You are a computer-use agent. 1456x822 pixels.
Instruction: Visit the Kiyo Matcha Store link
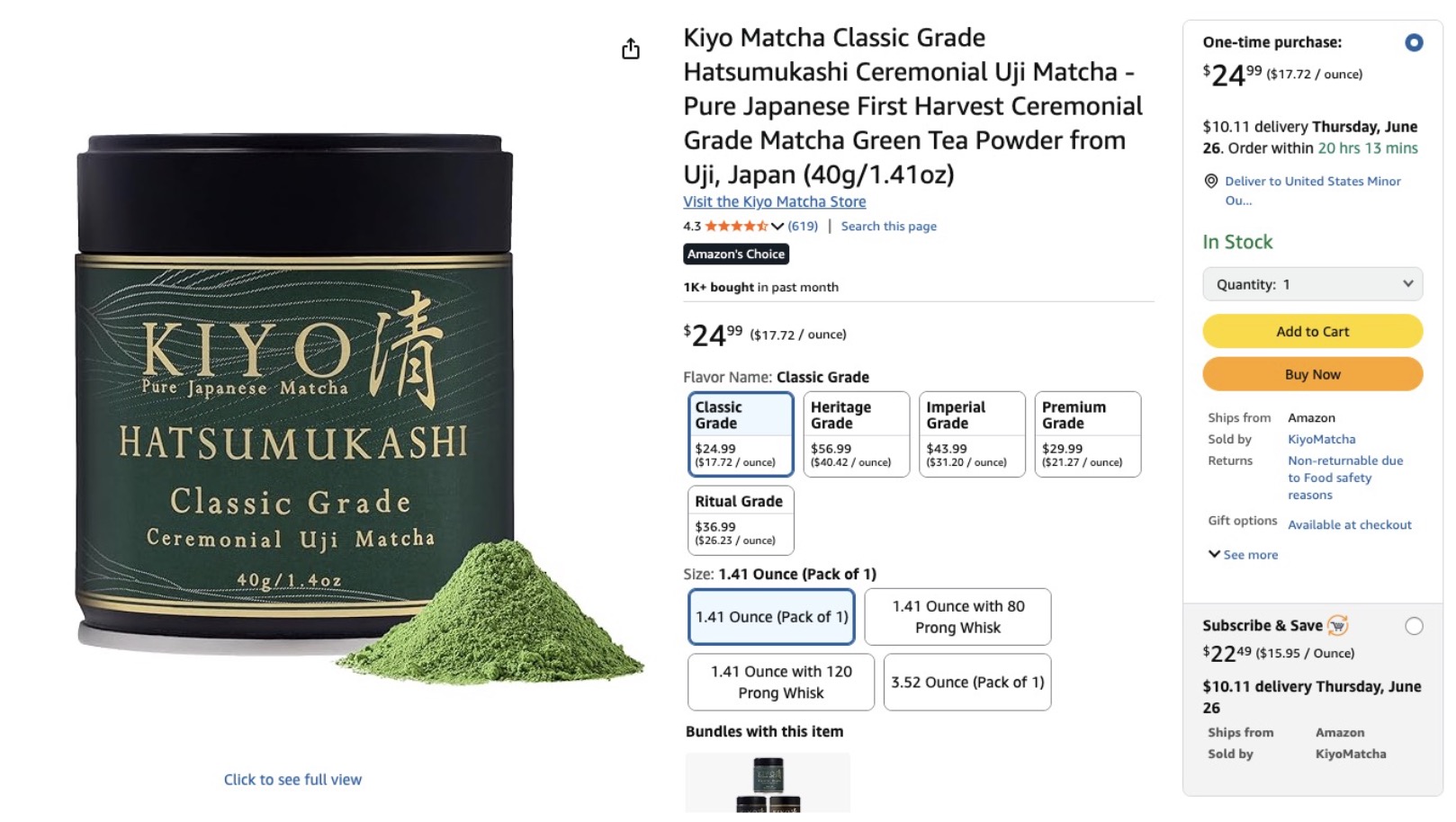point(774,201)
